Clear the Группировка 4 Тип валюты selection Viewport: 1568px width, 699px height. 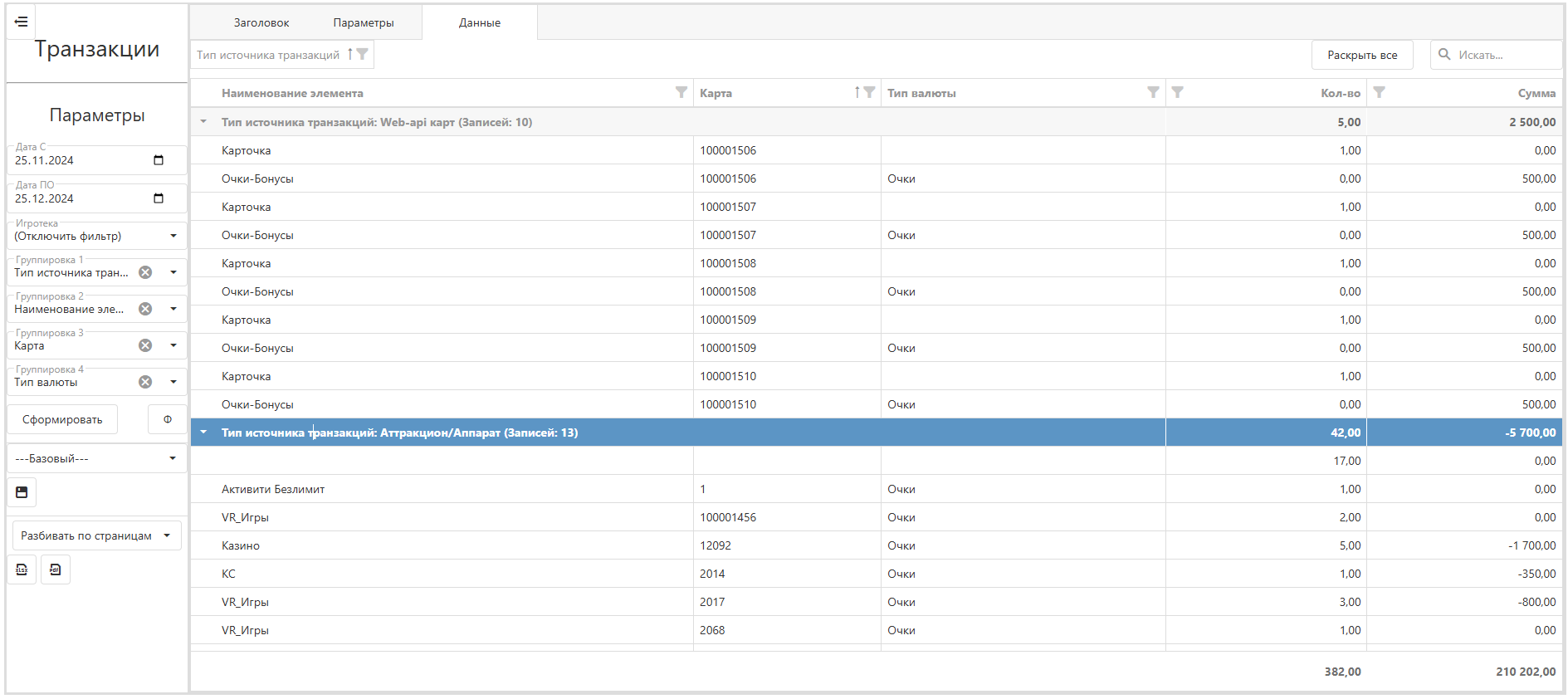click(145, 382)
